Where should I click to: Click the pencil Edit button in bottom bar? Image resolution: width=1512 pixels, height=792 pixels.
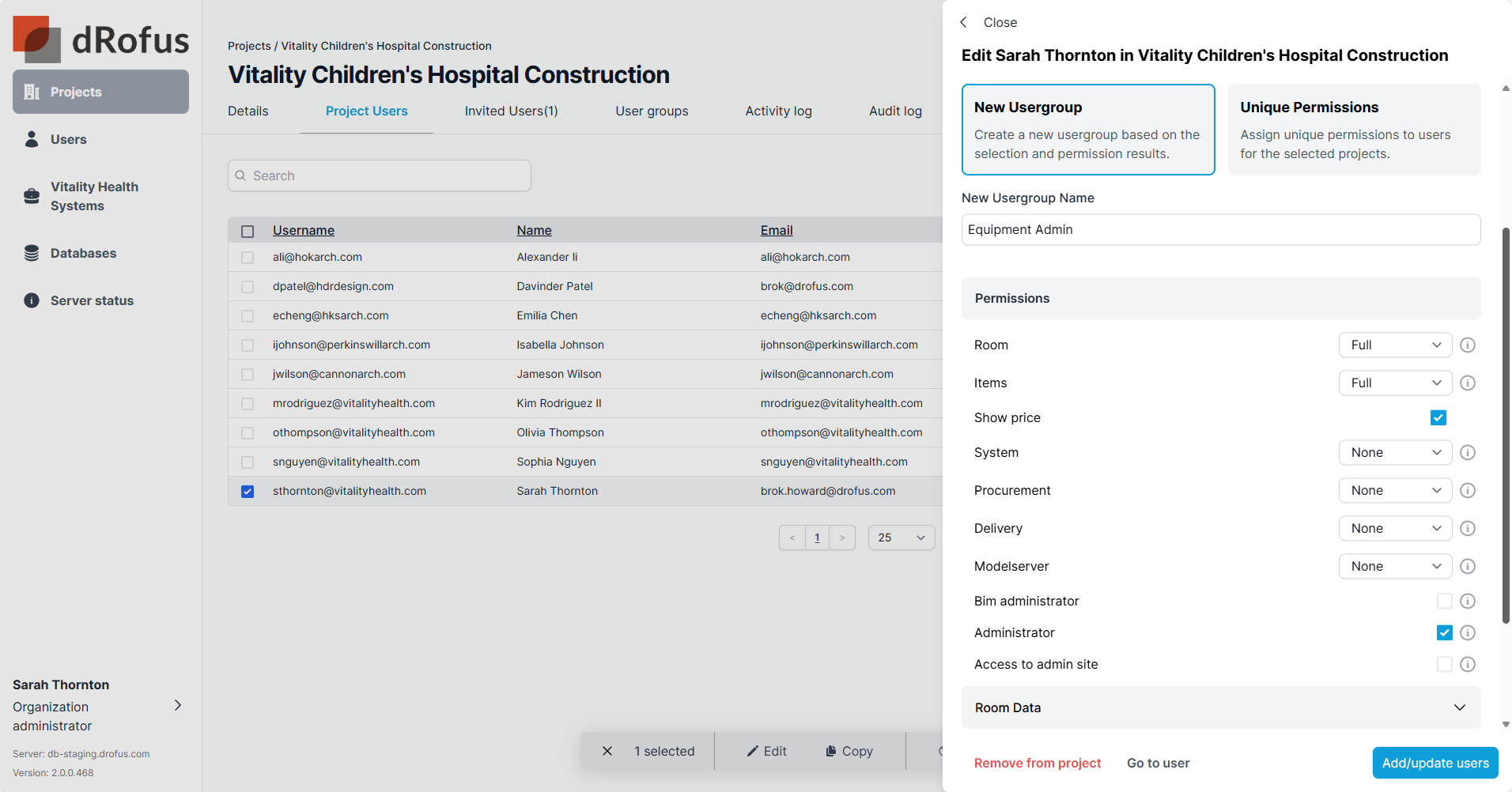pyautogui.click(x=766, y=751)
